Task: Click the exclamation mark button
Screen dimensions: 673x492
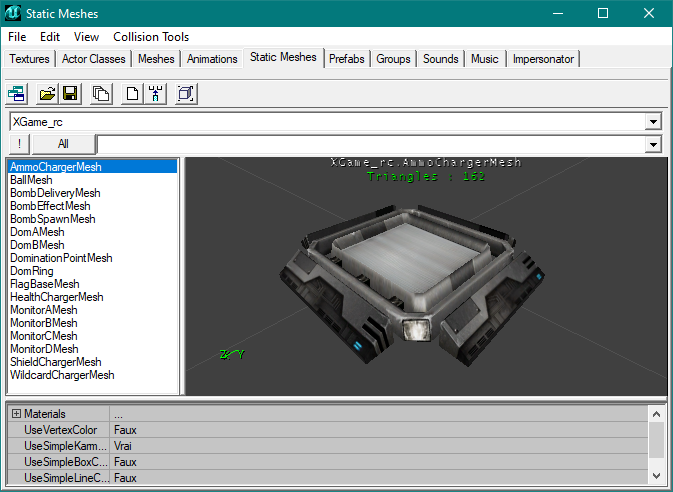Action: click(19, 144)
